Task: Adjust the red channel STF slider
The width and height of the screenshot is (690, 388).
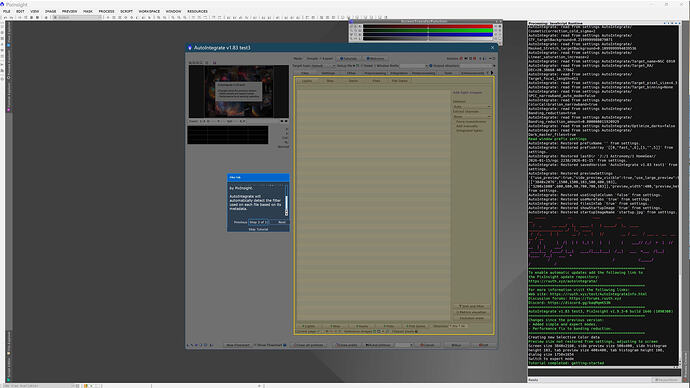Action: pyautogui.click(x=428, y=26)
